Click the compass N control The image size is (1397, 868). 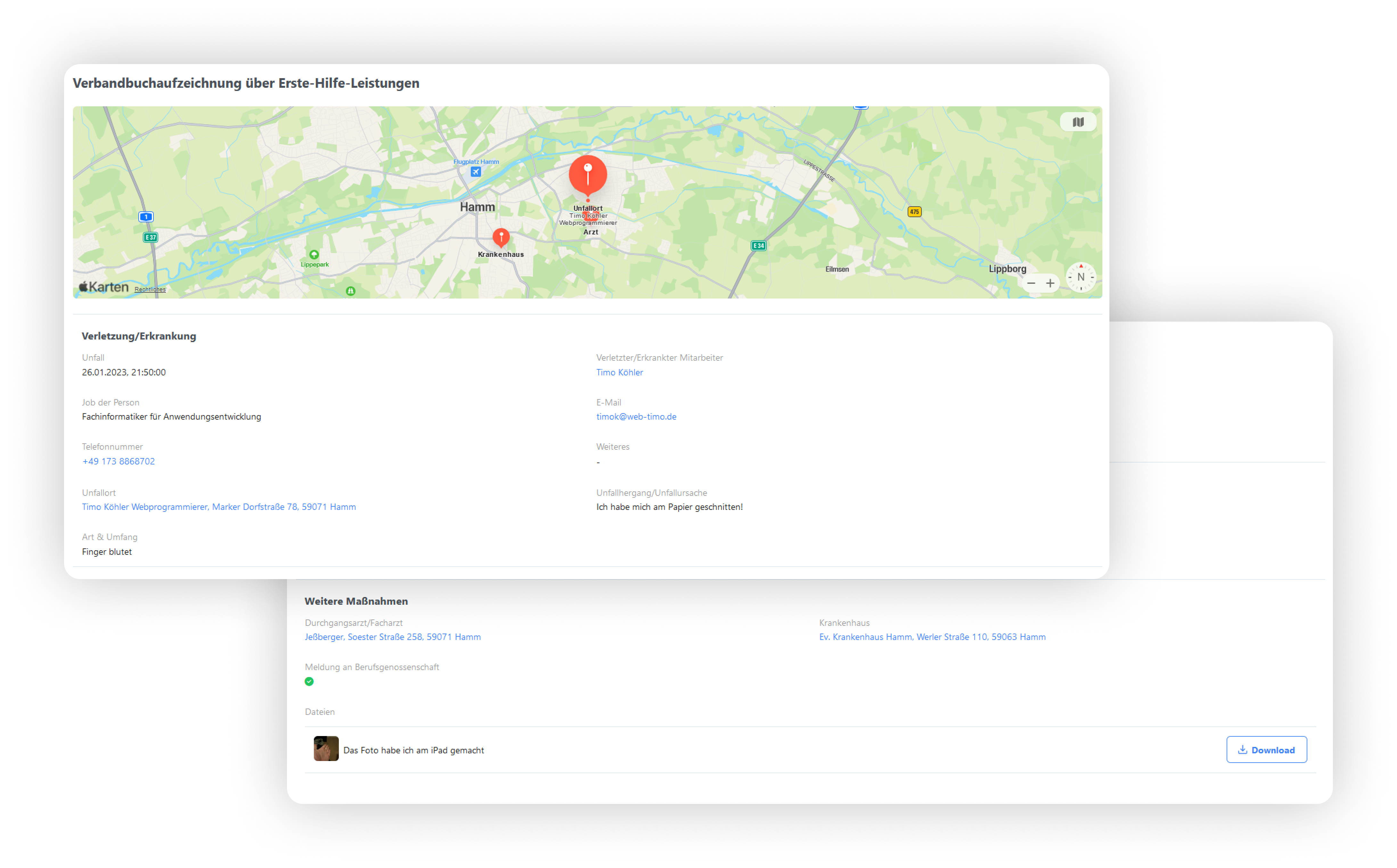1081,277
